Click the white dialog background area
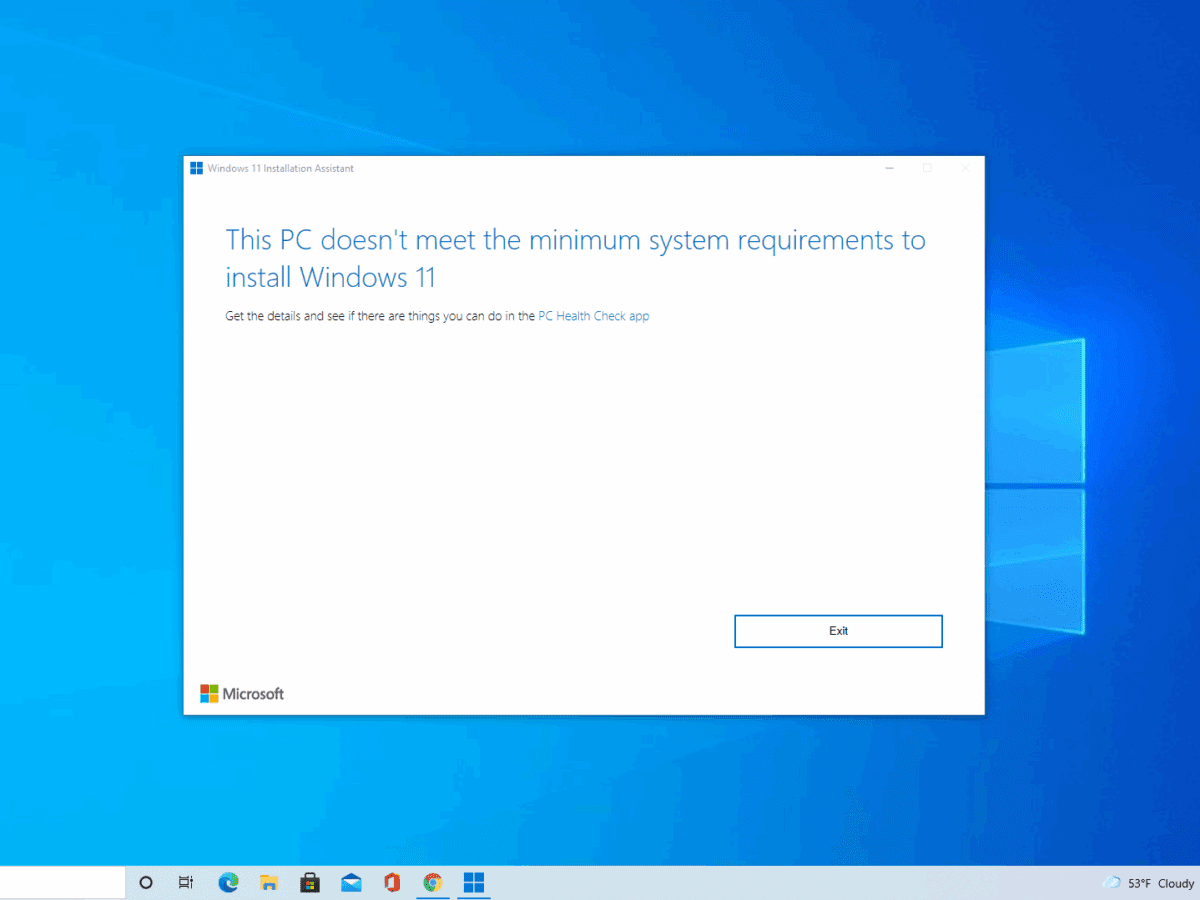The height and width of the screenshot is (900, 1200). tap(583, 470)
